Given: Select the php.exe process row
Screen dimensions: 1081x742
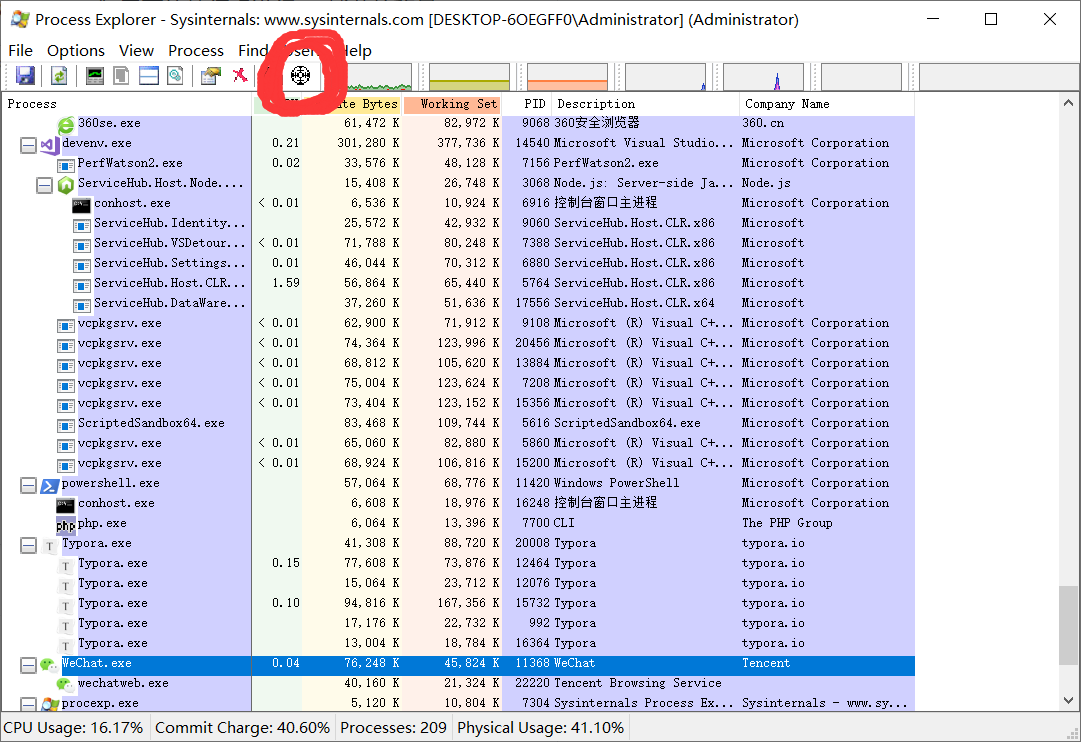Looking at the screenshot, I should [x=458, y=523].
